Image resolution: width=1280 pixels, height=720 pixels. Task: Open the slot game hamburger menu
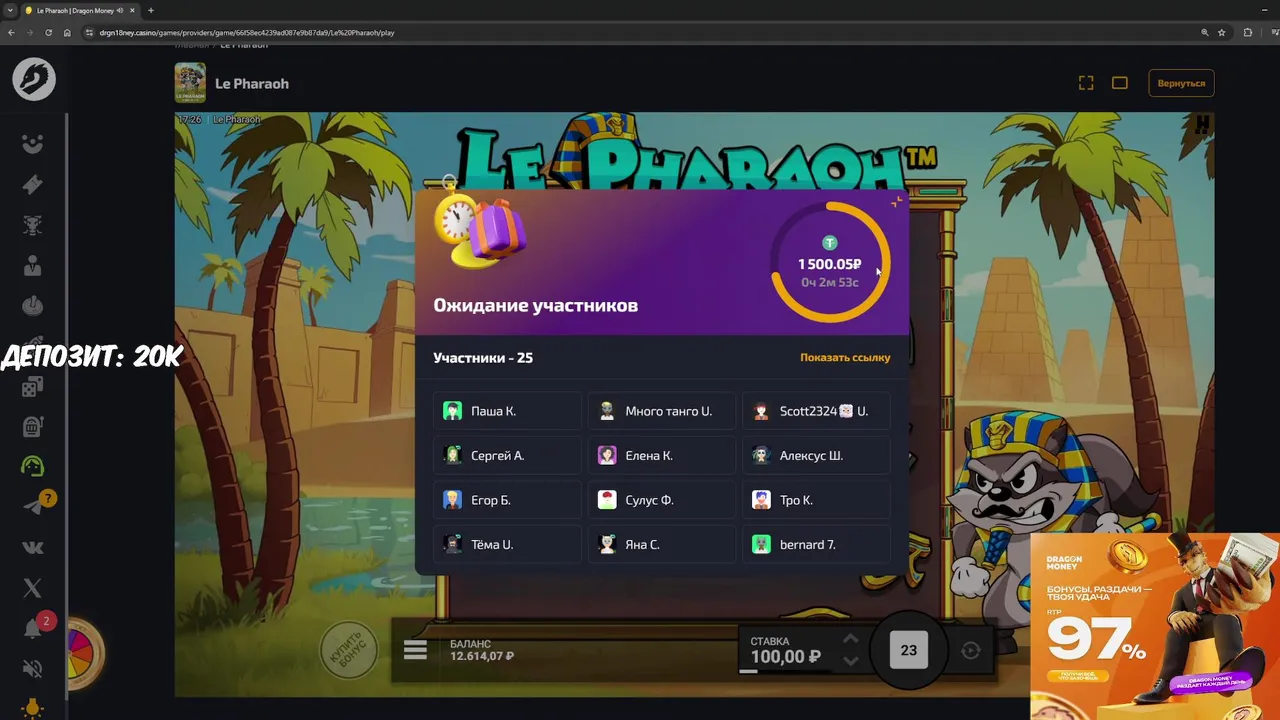point(415,650)
